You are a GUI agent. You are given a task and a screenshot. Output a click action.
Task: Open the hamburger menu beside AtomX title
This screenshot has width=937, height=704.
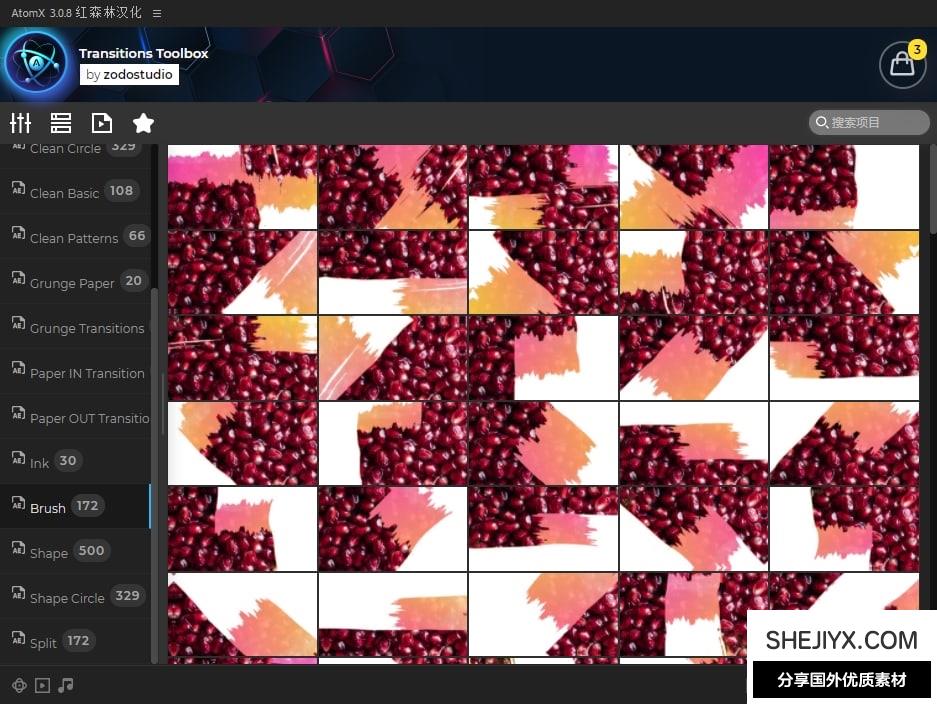(x=157, y=13)
